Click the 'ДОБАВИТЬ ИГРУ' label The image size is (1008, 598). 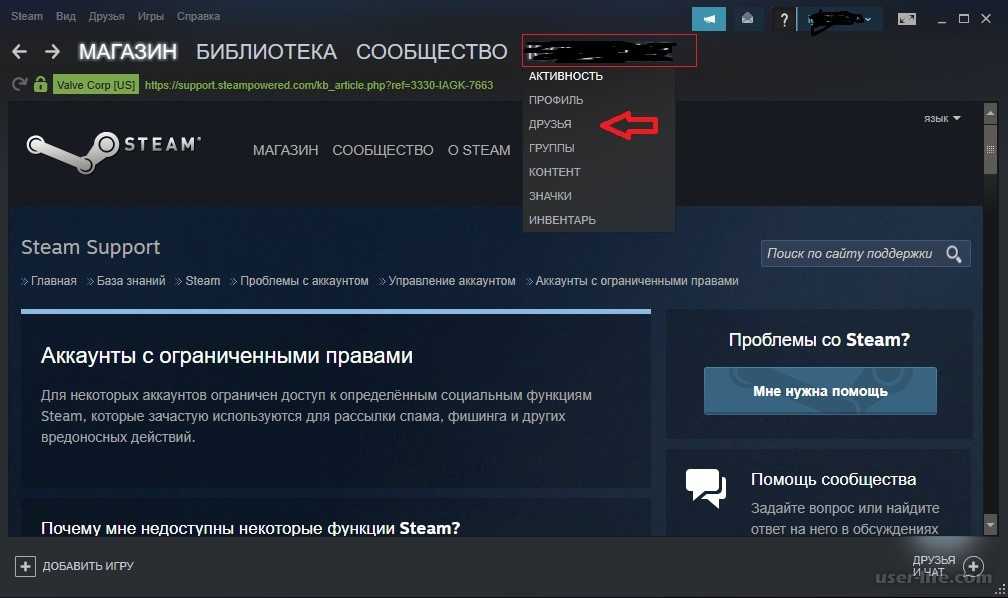88,566
